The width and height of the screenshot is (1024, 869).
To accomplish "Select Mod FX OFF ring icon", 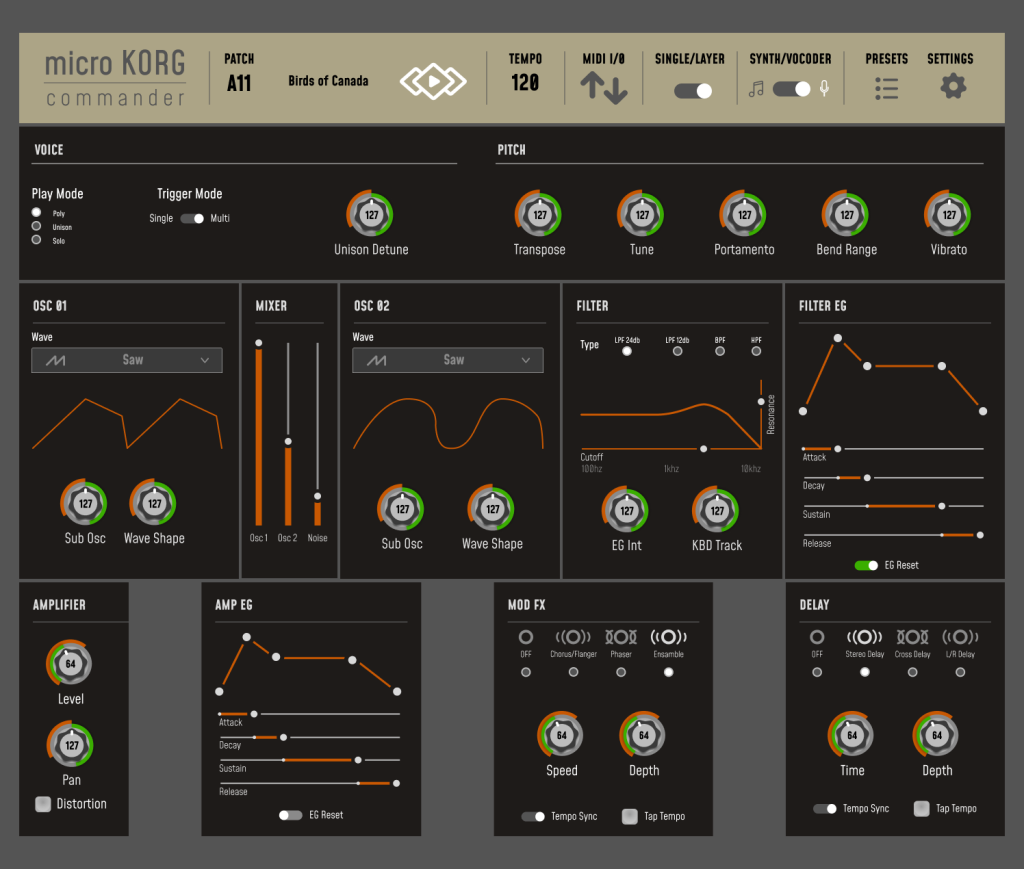I will pos(526,637).
